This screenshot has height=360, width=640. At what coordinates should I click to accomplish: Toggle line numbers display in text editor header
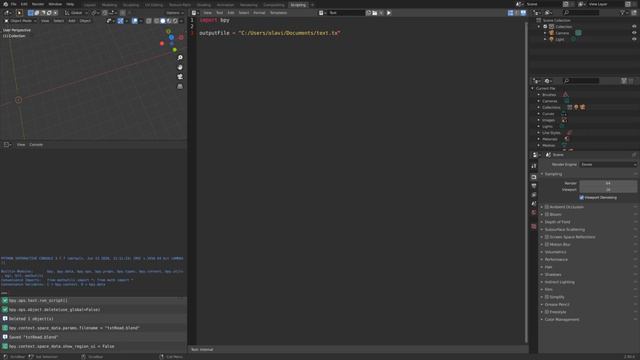511,13
